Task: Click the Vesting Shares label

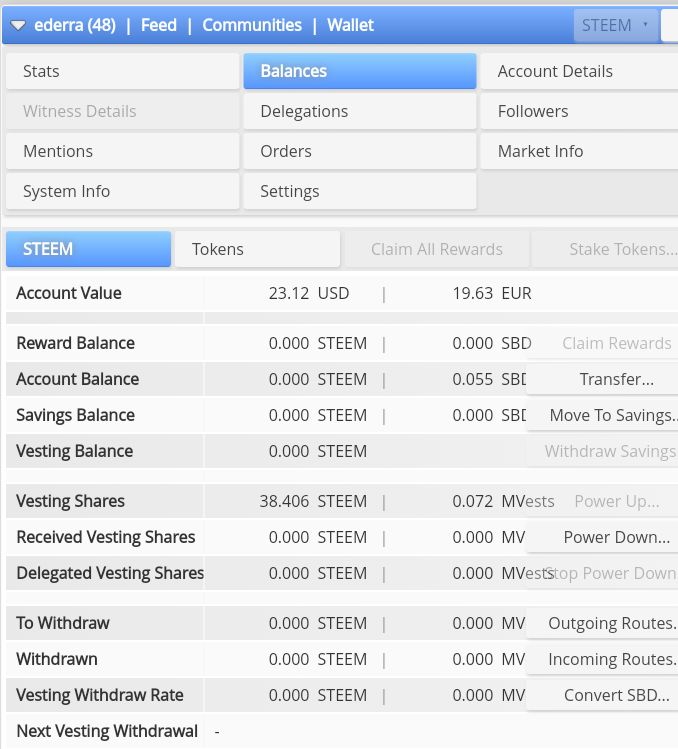Action: (x=70, y=501)
